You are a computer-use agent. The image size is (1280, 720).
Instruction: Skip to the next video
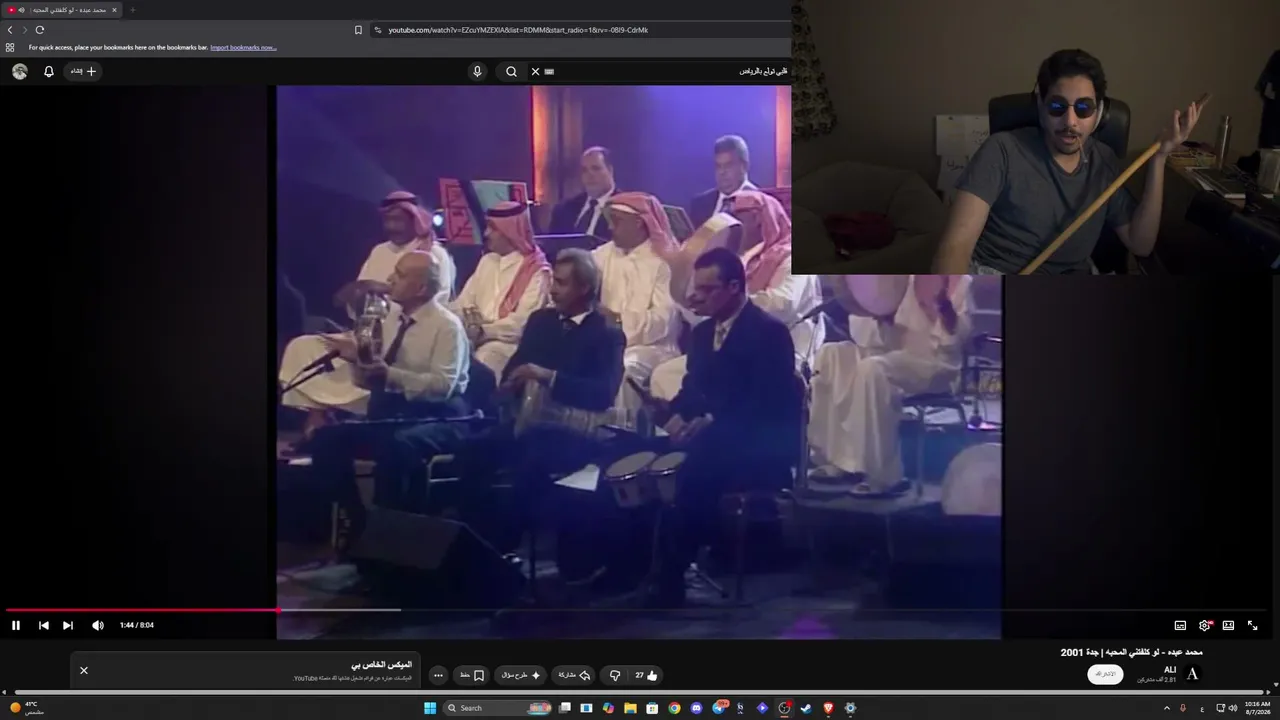[68, 625]
